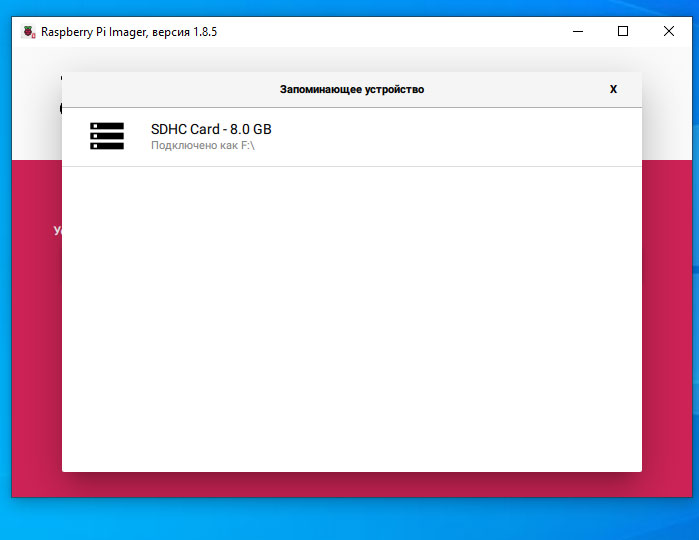This screenshot has width=699, height=540.
Task: Close the 'Запоминающее устройство' dialog with X
Action: [613, 89]
